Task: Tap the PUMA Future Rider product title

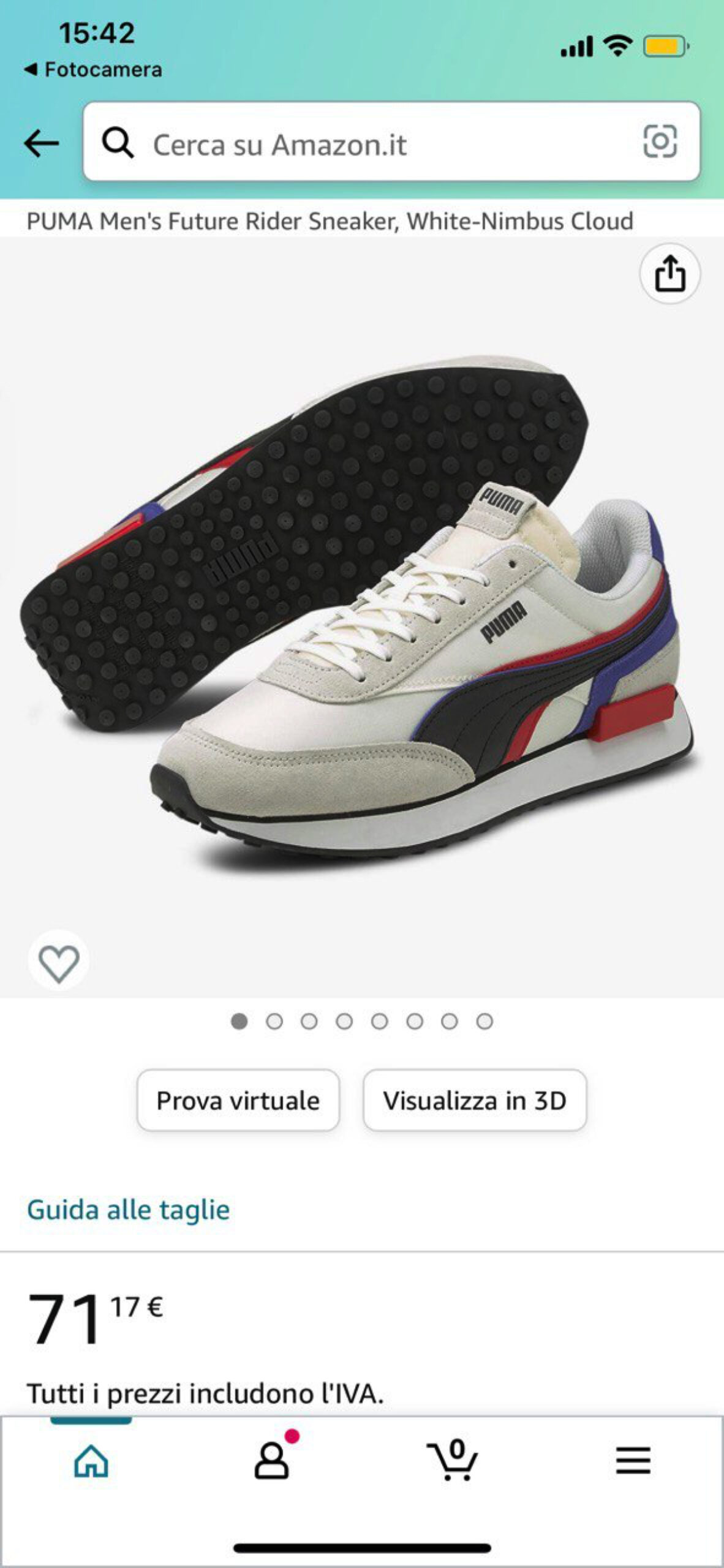Action: [x=330, y=221]
